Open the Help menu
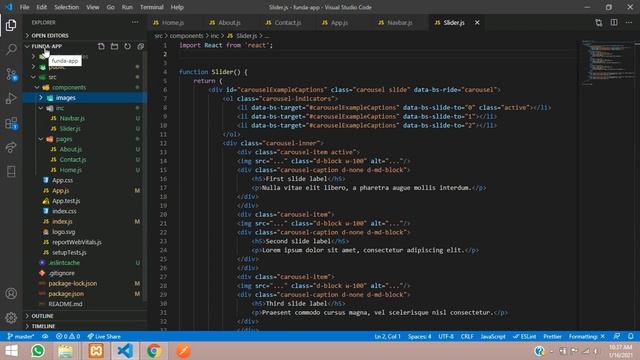640x360 pixels. tap(177, 7)
